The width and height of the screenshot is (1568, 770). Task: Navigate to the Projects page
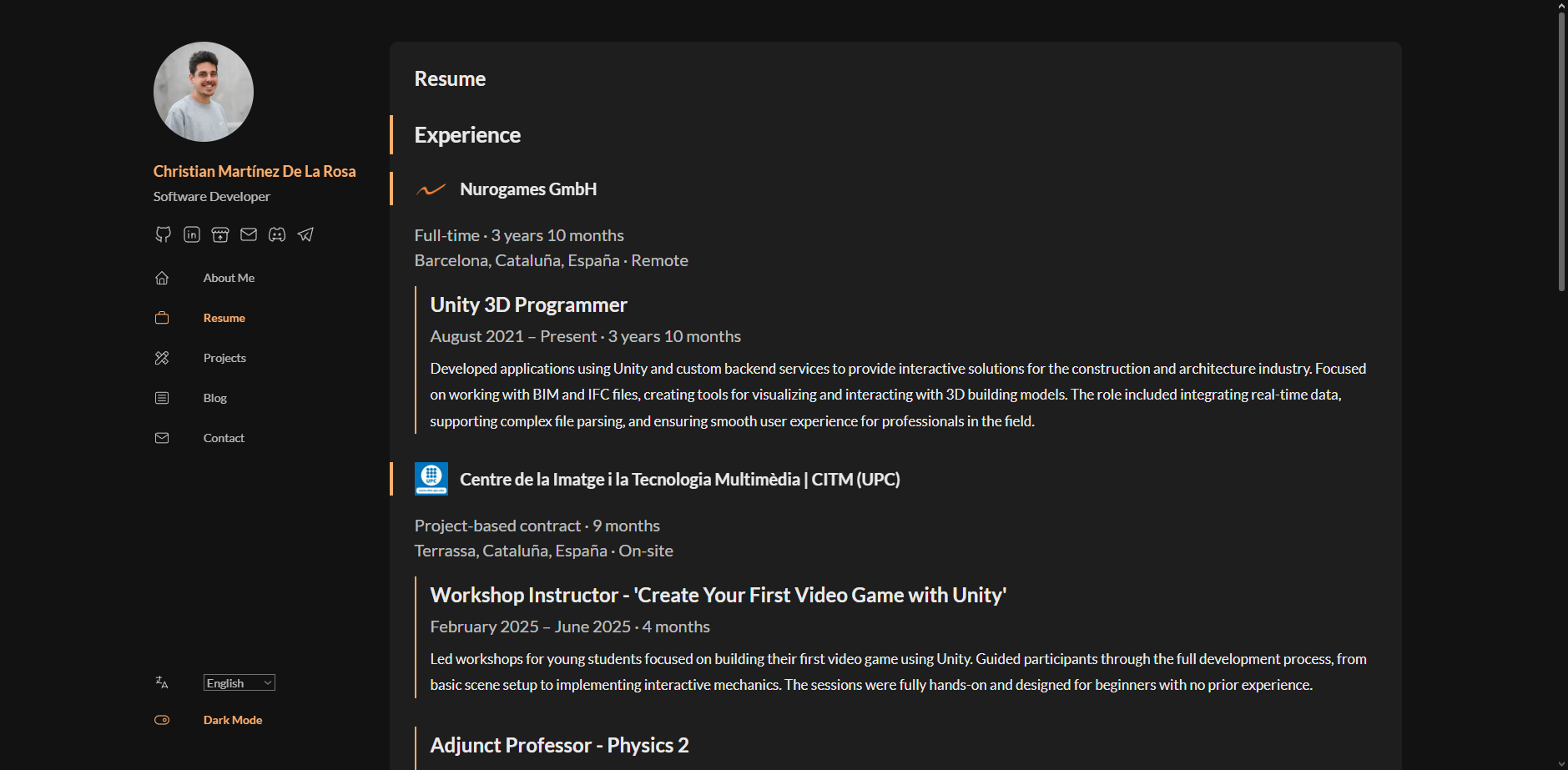pyautogui.click(x=224, y=358)
